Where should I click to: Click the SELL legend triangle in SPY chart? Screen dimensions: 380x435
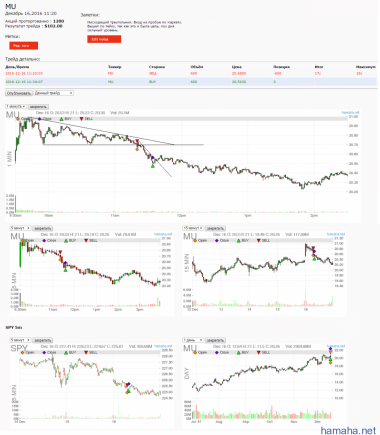pyautogui.click(x=86, y=352)
